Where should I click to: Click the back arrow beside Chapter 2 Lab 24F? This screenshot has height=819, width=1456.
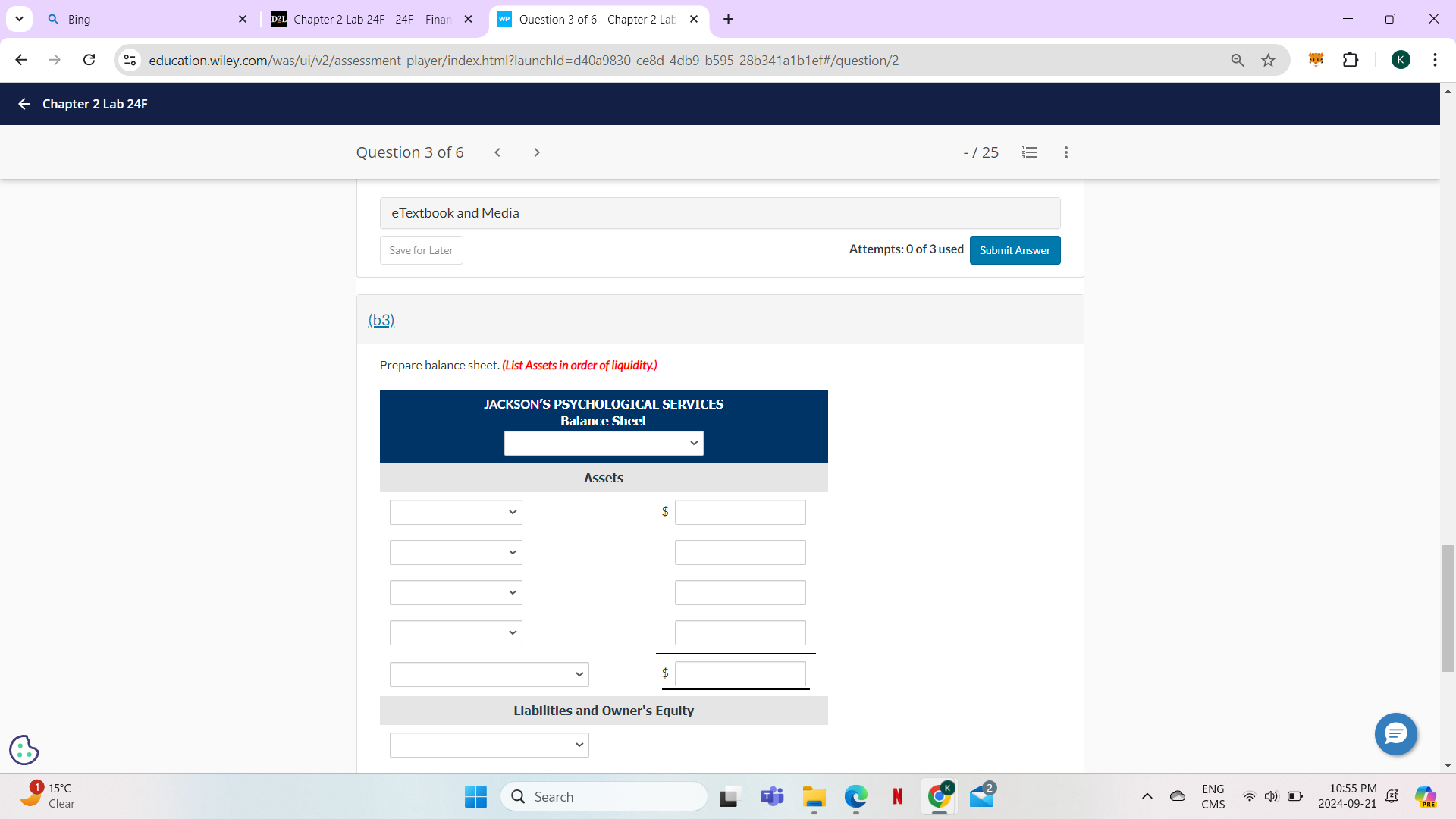coord(24,104)
